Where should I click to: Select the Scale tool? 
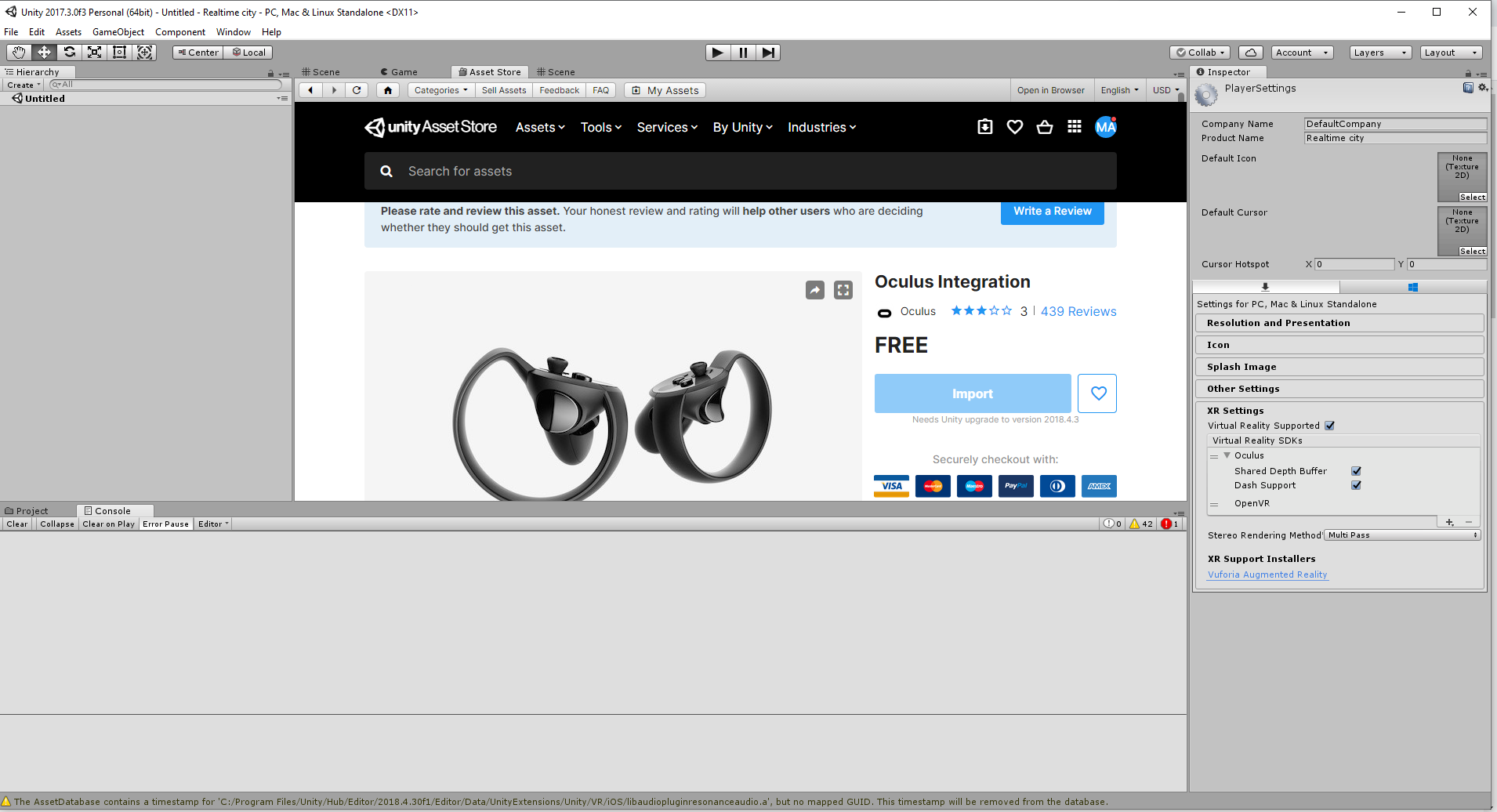pyautogui.click(x=94, y=52)
